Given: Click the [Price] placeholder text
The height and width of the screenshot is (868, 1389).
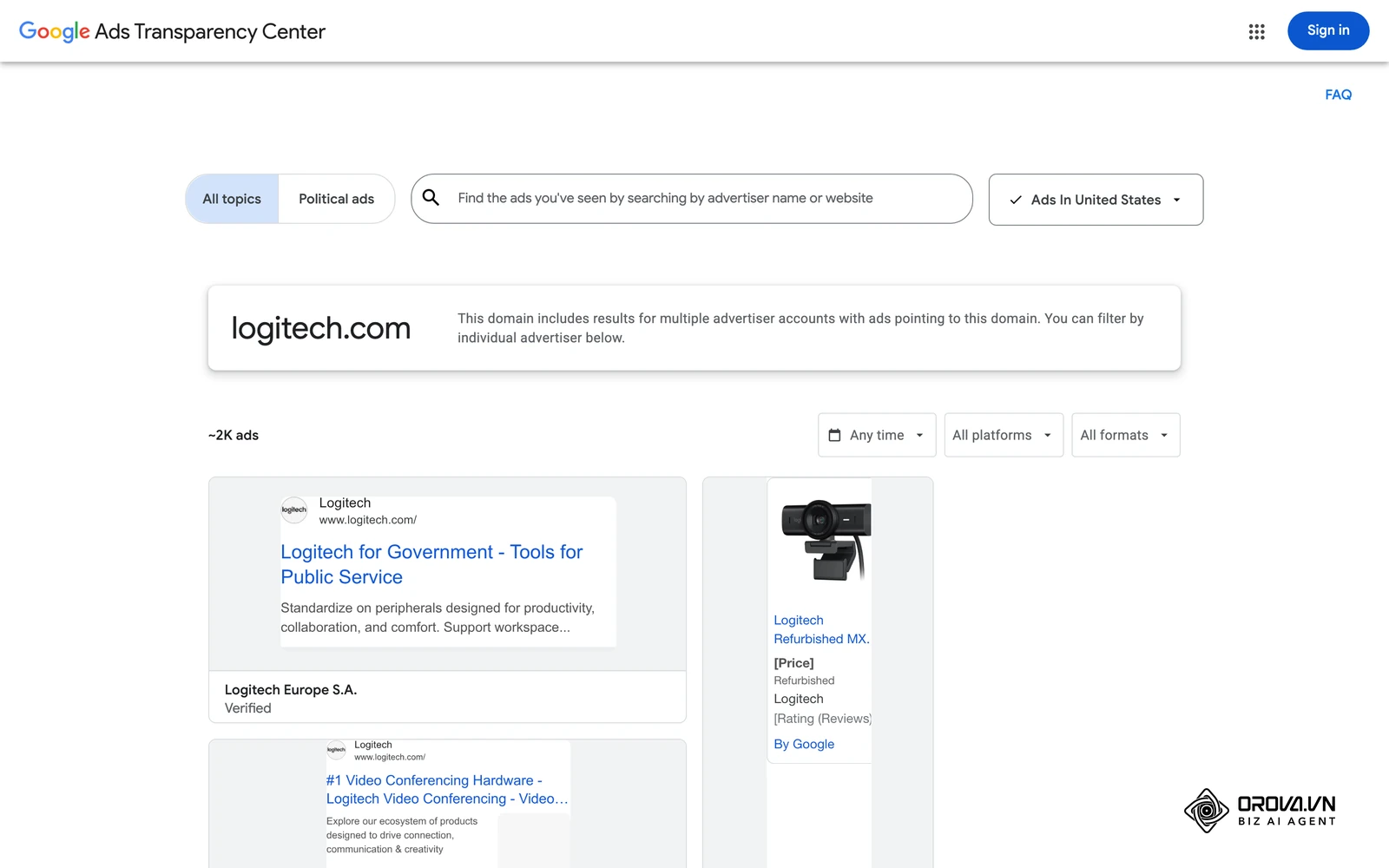Looking at the screenshot, I should tap(793, 663).
